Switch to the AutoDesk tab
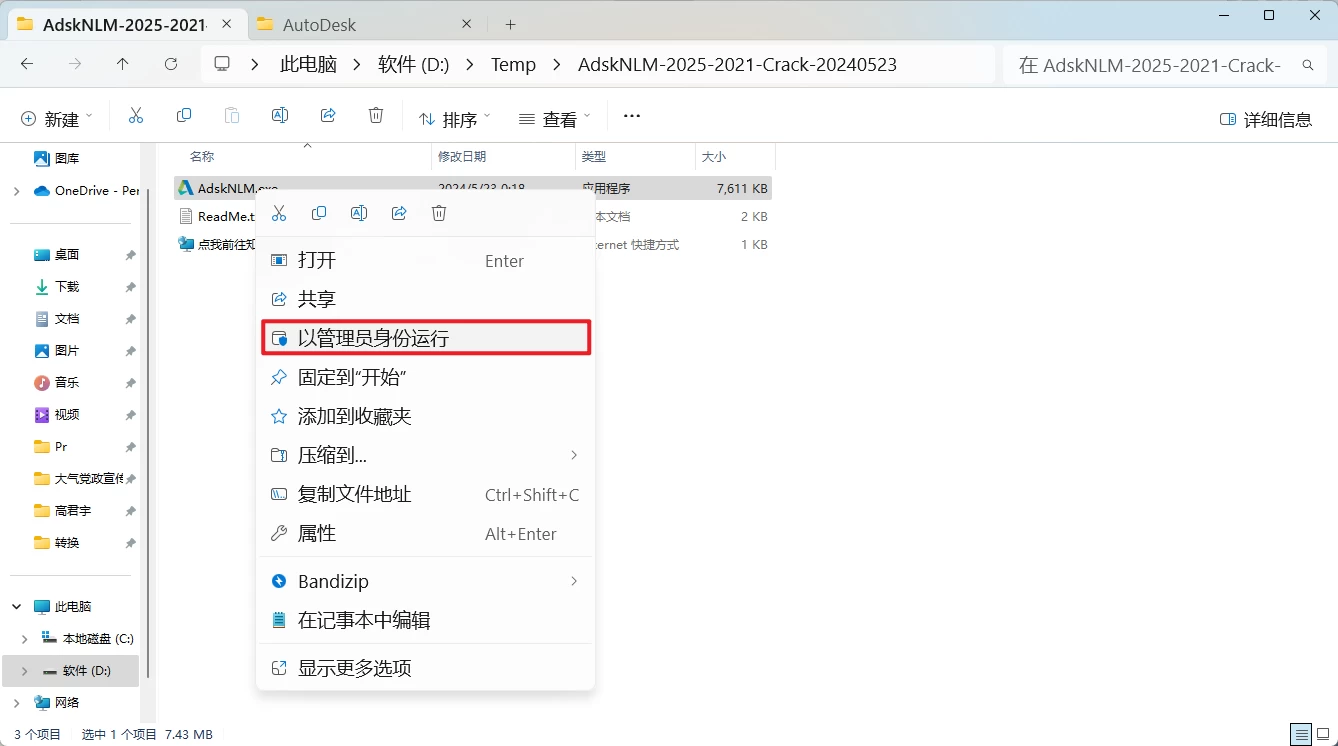The width and height of the screenshot is (1338, 746). (x=365, y=24)
